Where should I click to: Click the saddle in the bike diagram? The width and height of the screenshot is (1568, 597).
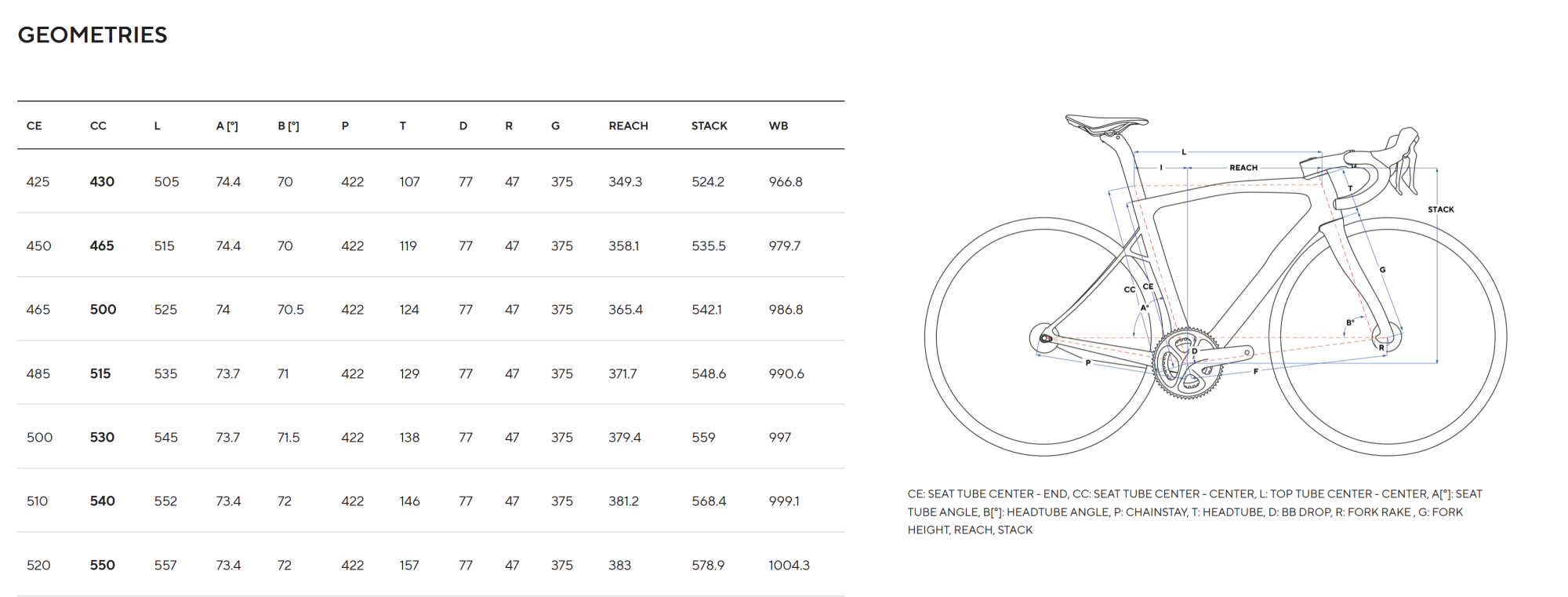tap(1105, 122)
